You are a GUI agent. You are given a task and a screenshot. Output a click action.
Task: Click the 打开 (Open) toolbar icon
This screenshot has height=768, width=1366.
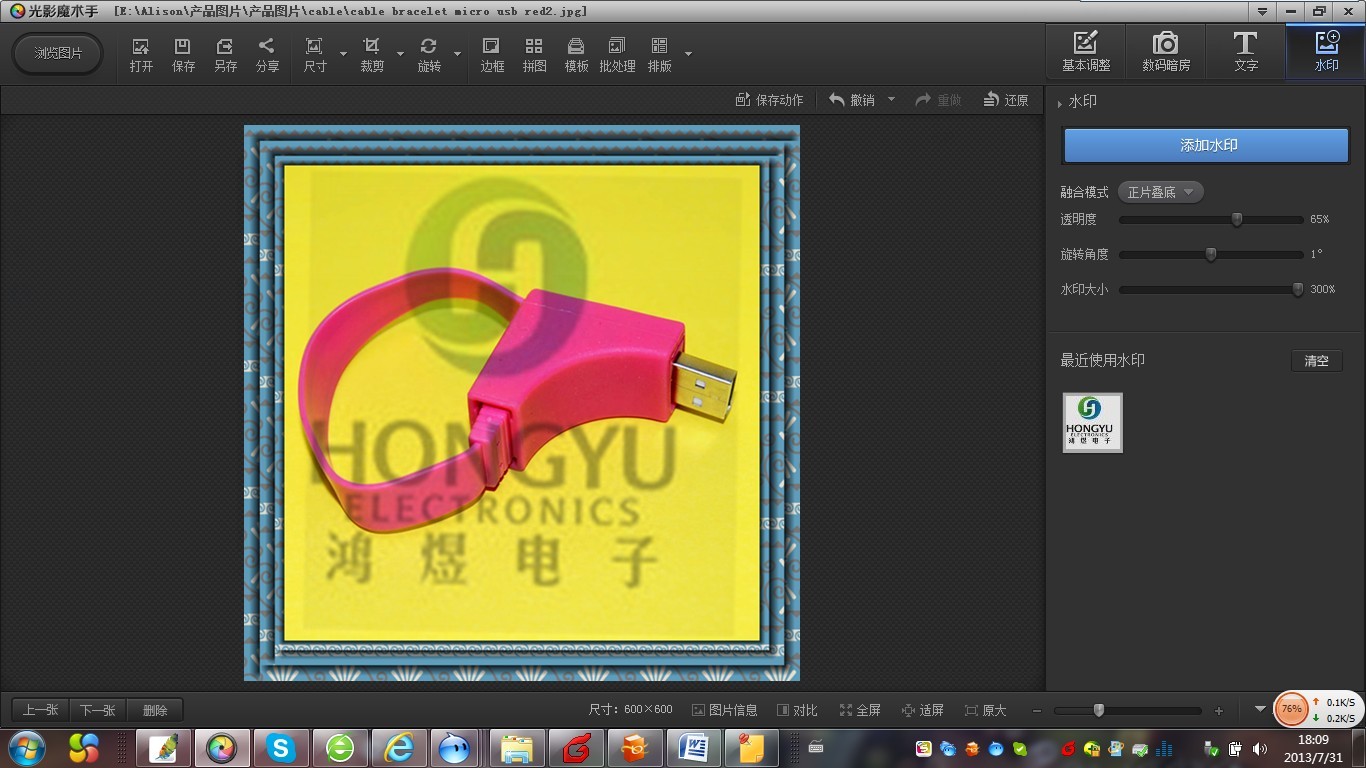(141, 55)
